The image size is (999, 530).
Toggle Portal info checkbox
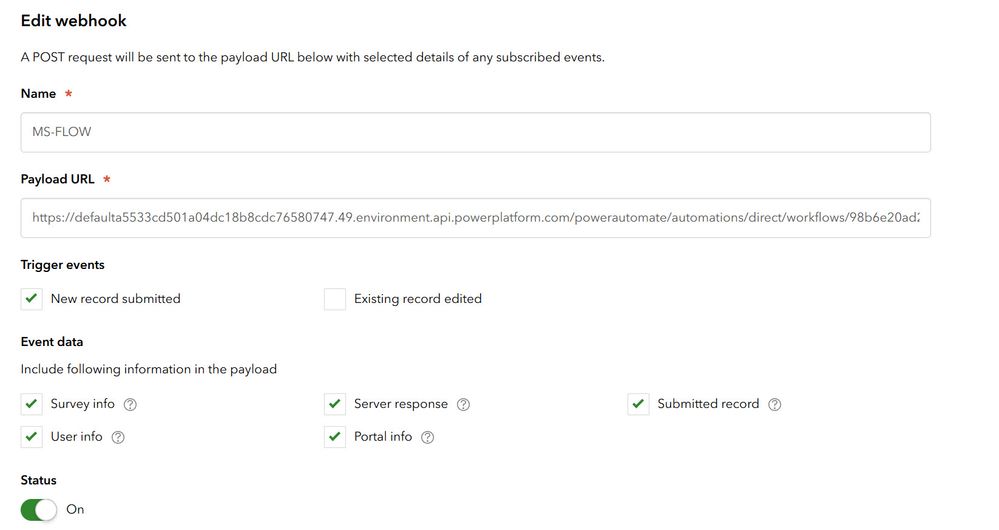pos(335,437)
